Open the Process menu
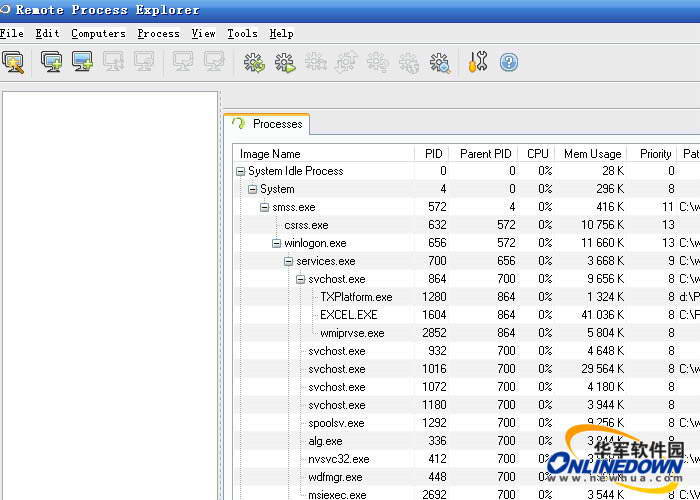 158,33
